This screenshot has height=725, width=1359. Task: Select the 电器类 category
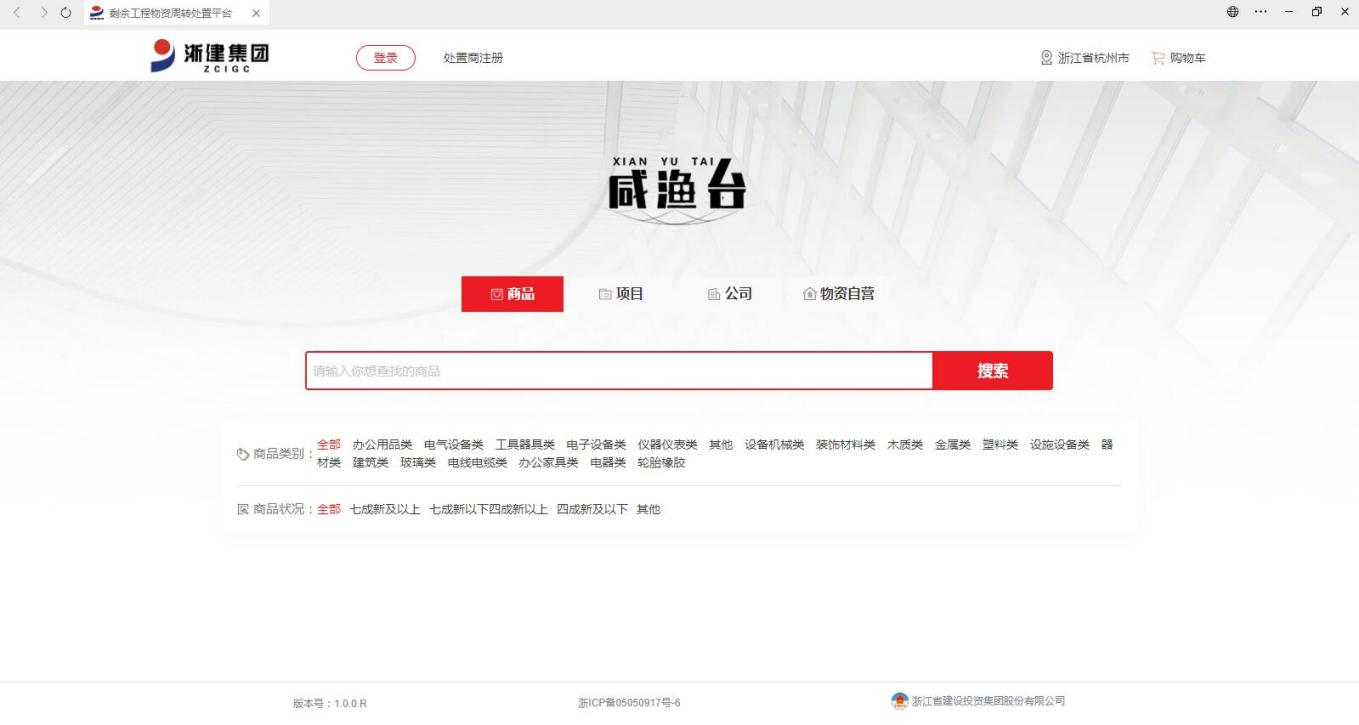(608, 463)
